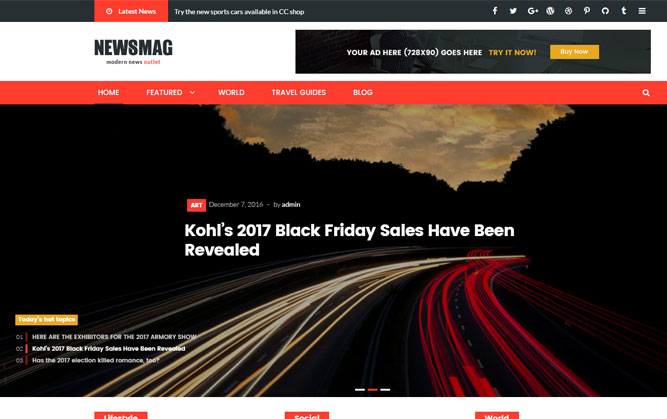Click the NEWSMAG site logo
Viewport: 667px width, 419px height.
pyautogui.click(x=133, y=51)
